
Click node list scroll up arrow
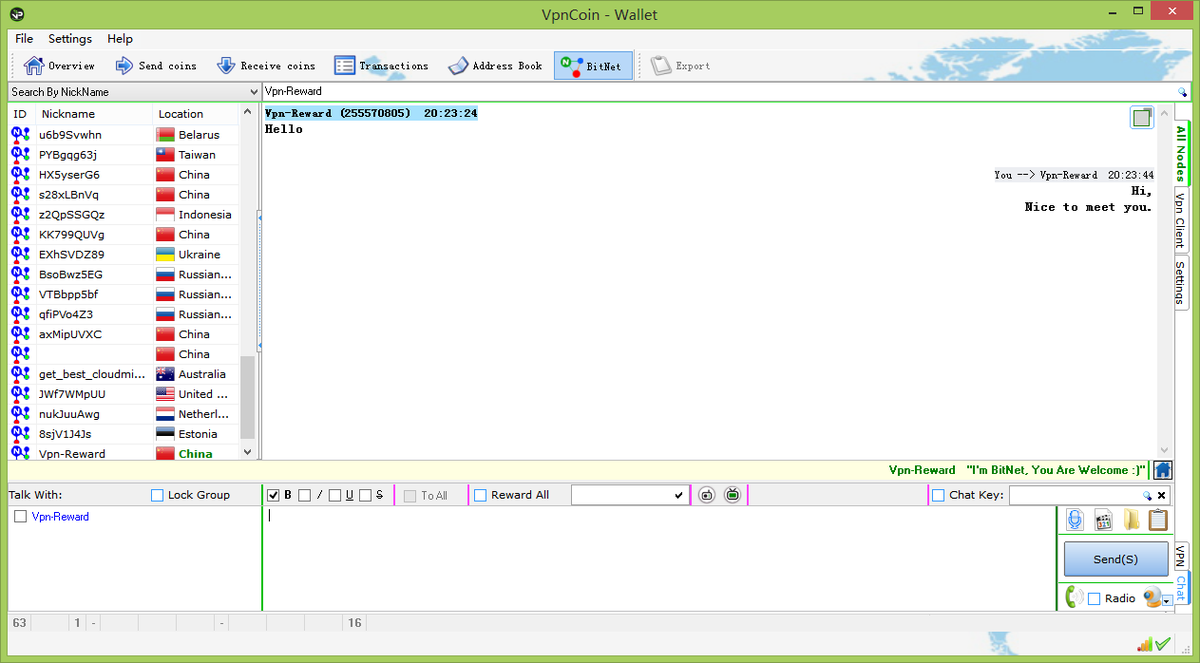[x=248, y=114]
